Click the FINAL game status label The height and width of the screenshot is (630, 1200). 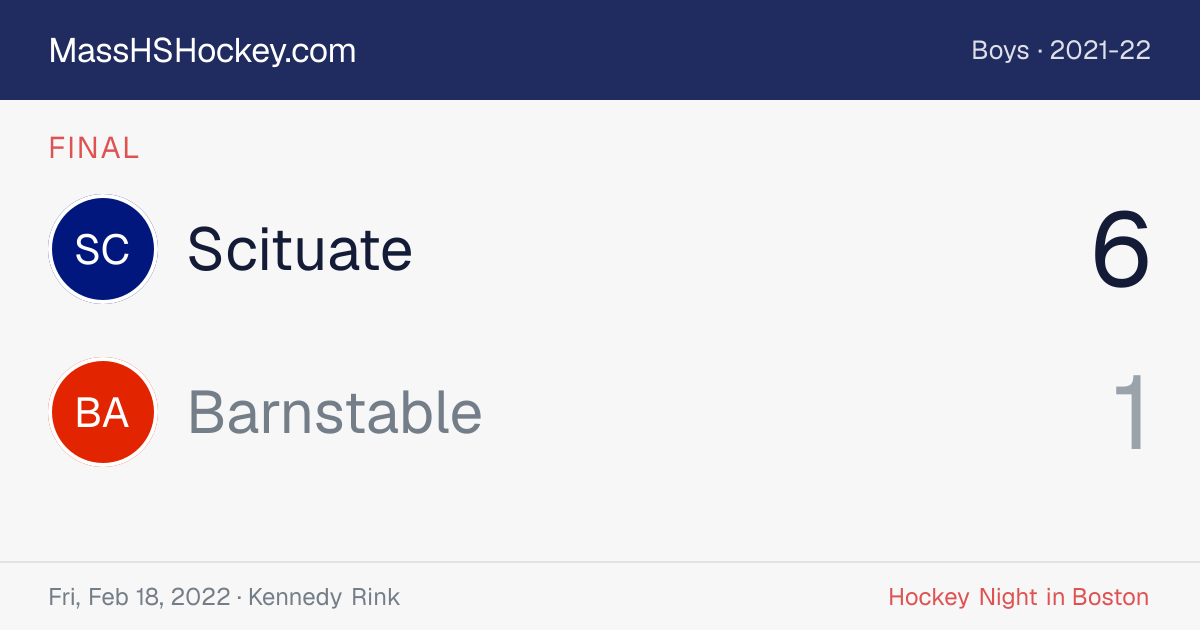[x=94, y=148]
